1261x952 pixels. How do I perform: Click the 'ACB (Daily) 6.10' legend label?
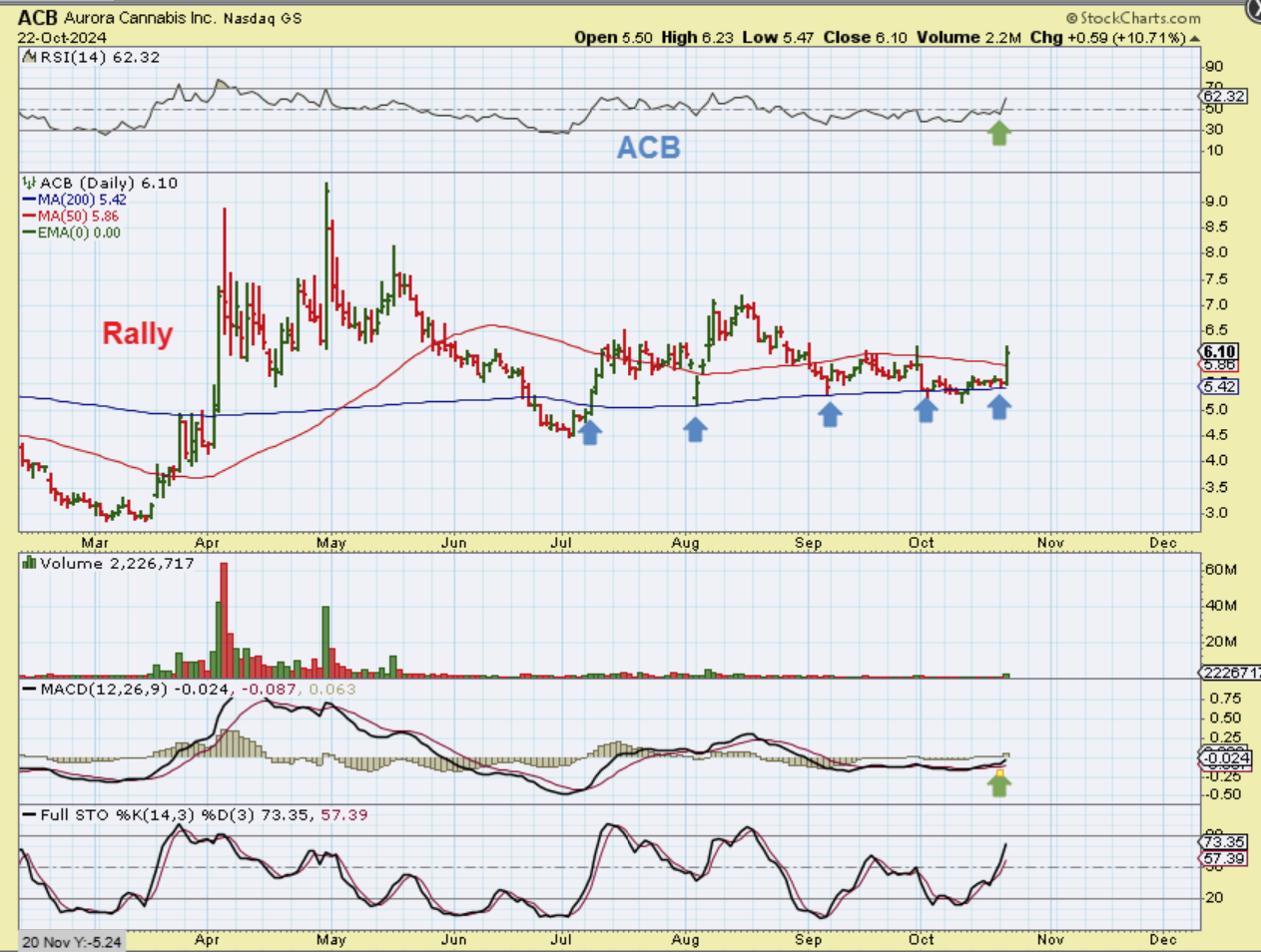(x=108, y=183)
